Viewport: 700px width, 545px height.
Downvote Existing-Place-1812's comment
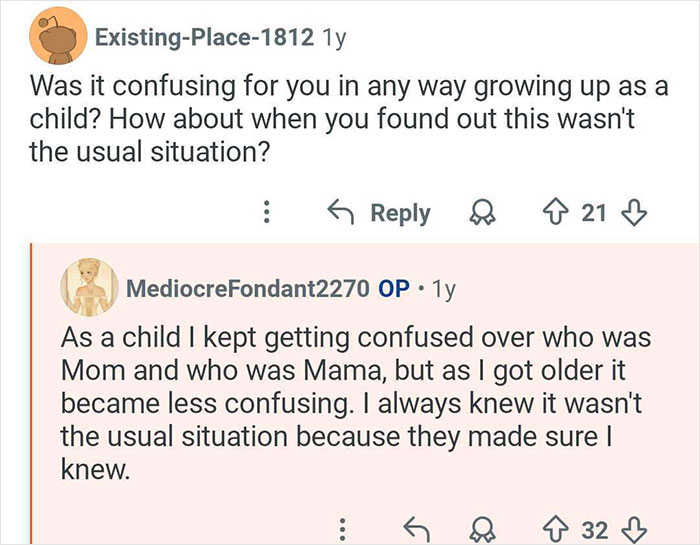tap(633, 213)
